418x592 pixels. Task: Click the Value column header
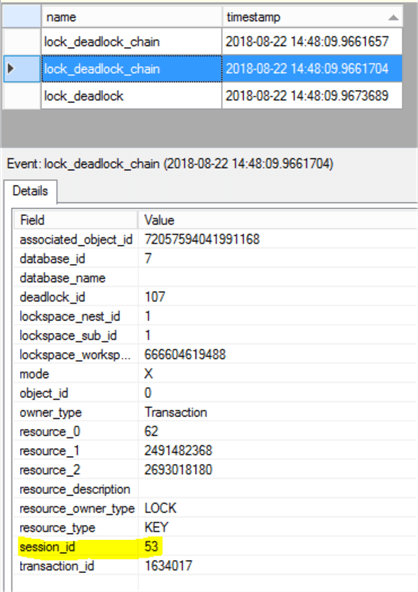[x=278, y=220]
